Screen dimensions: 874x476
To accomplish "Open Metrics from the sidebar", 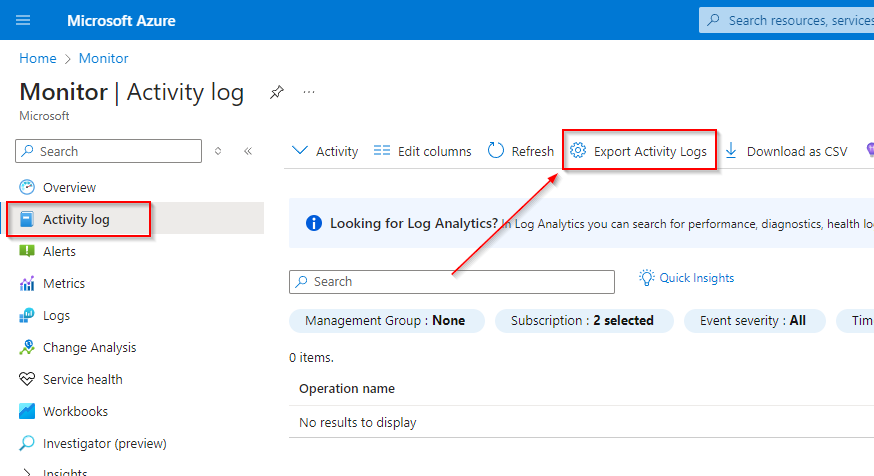I will pyautogui.click(x=63, y=283).
